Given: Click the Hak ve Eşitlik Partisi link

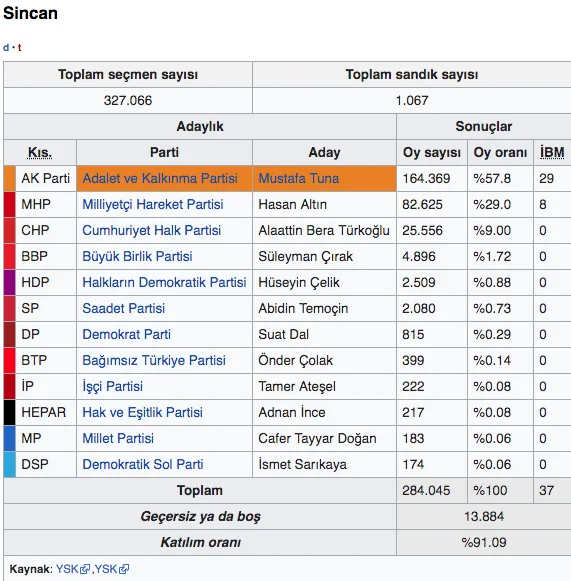Looking at the screenshot, I should point(142,412).
